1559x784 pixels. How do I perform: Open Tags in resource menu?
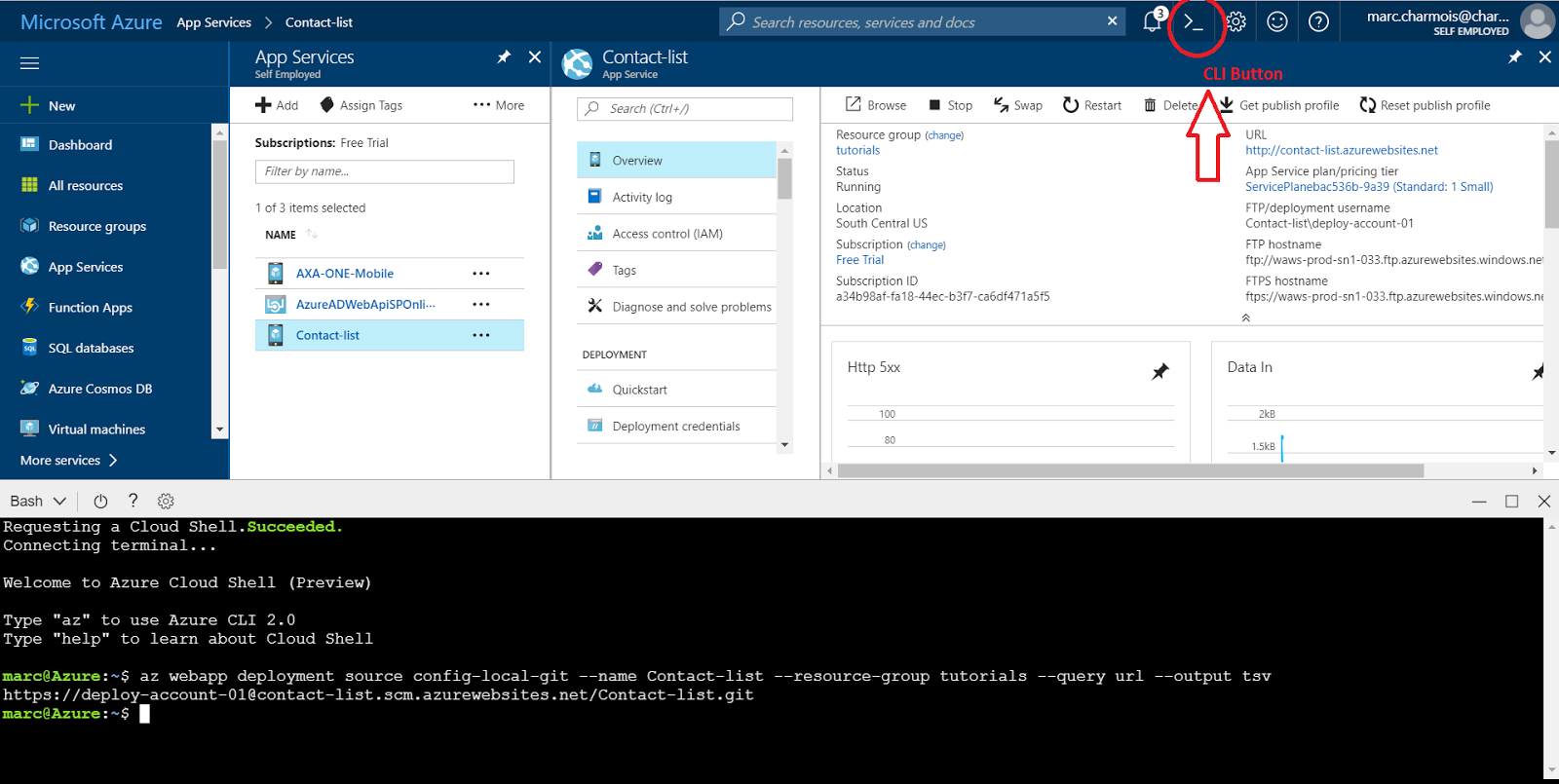click(676, 270)
